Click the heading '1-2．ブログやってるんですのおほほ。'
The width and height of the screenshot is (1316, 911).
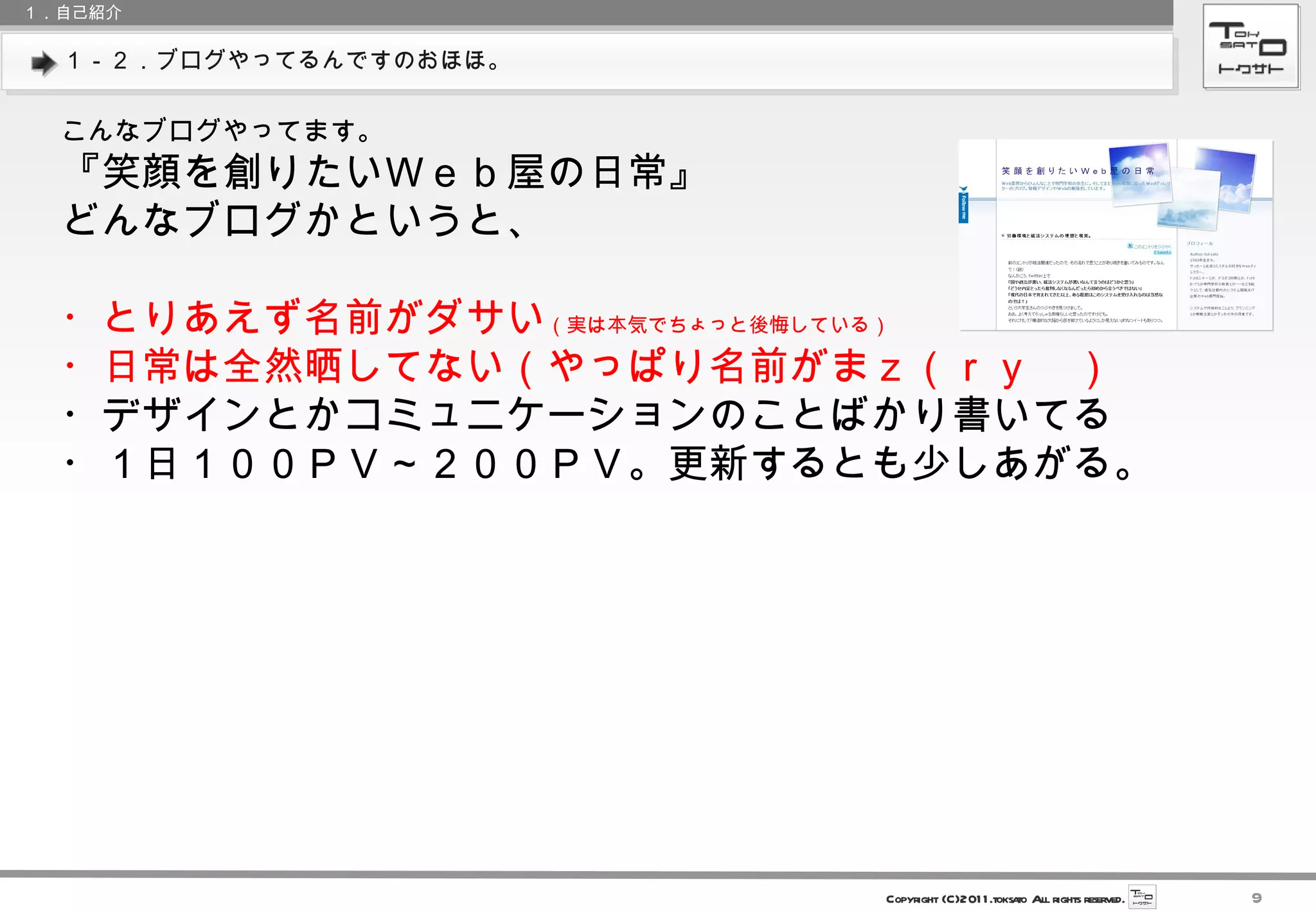[285, 60]
